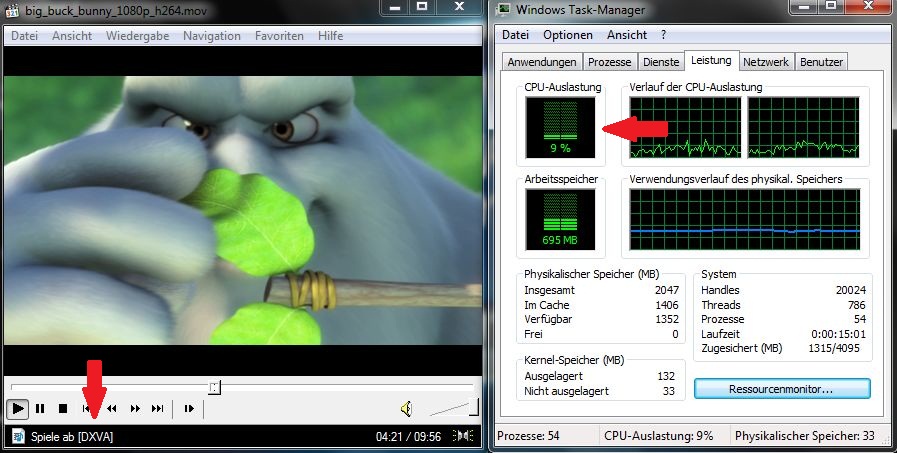Open the Ansicht menu in media player
This screenshot has width=897, height=453.
click(72, 35)
